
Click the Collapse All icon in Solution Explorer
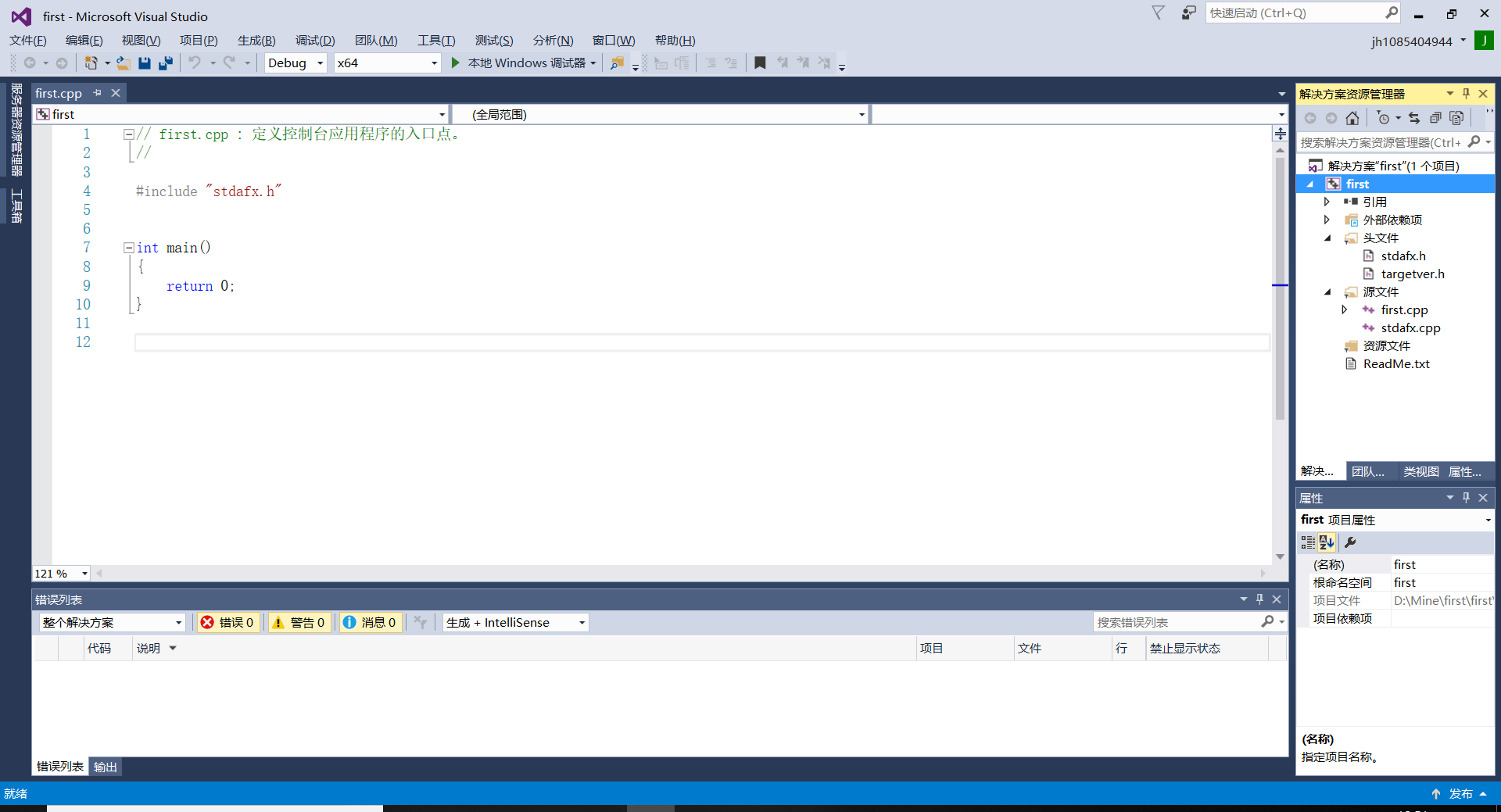coord(1435,118)
